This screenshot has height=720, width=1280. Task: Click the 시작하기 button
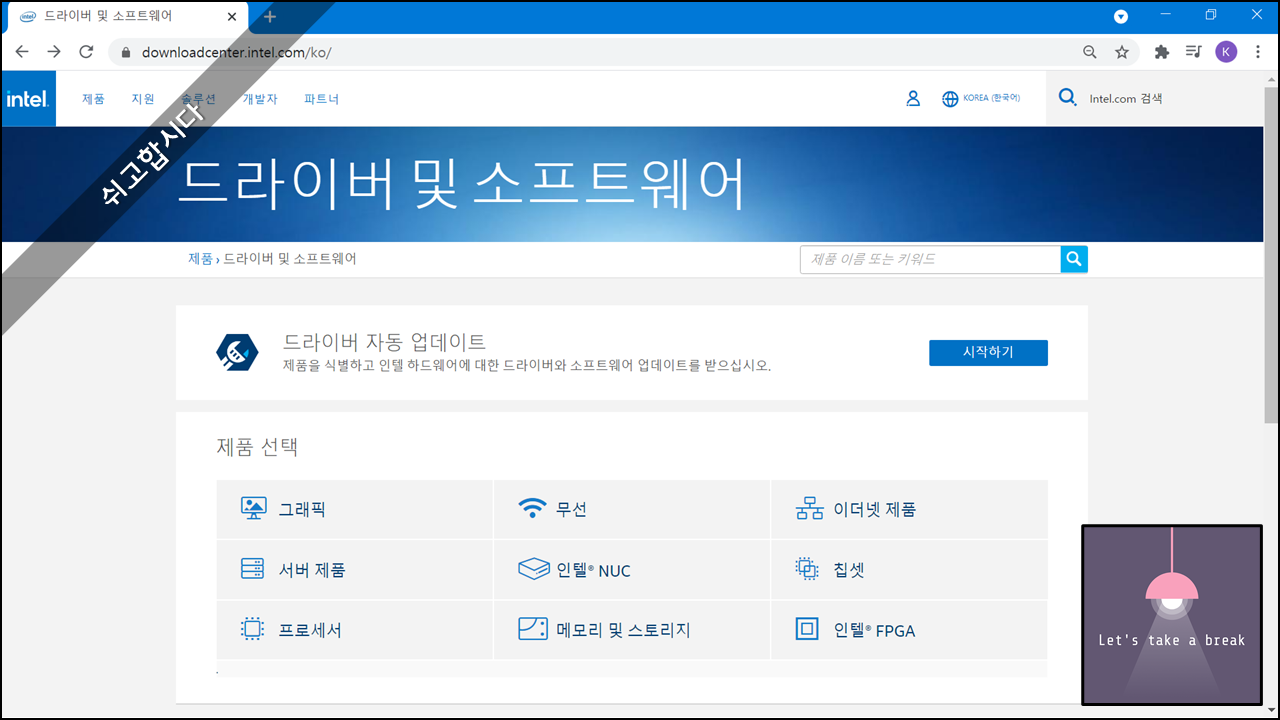[988, 352]
